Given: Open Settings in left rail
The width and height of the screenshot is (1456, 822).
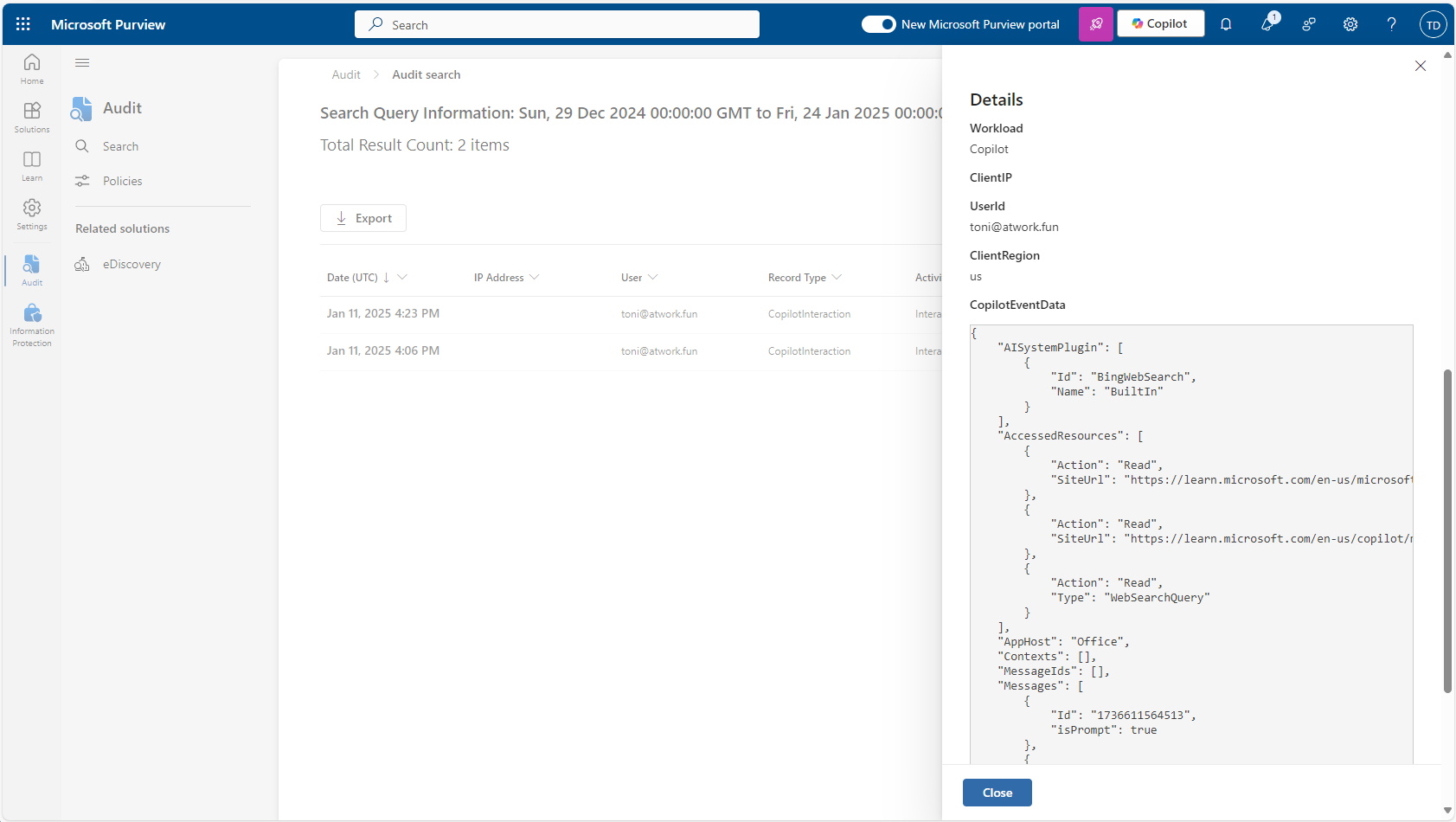Looking at the screenshot, I should coord(32,214).
